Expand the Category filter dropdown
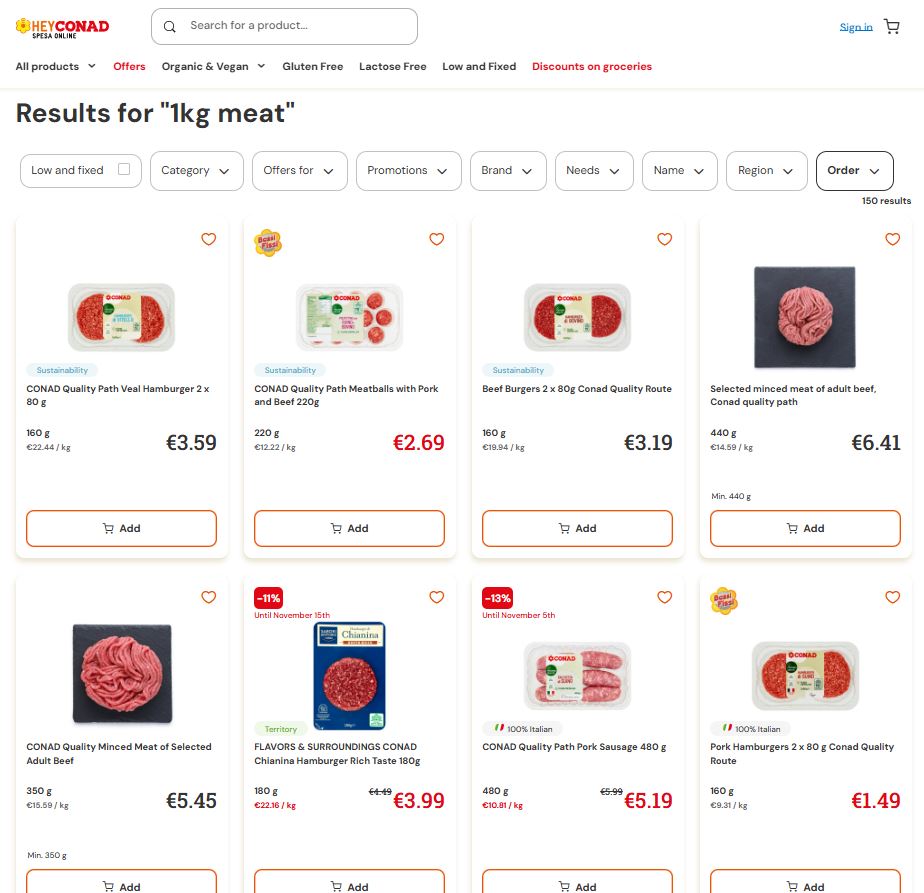Screen dimensions: 924x893 197,171
